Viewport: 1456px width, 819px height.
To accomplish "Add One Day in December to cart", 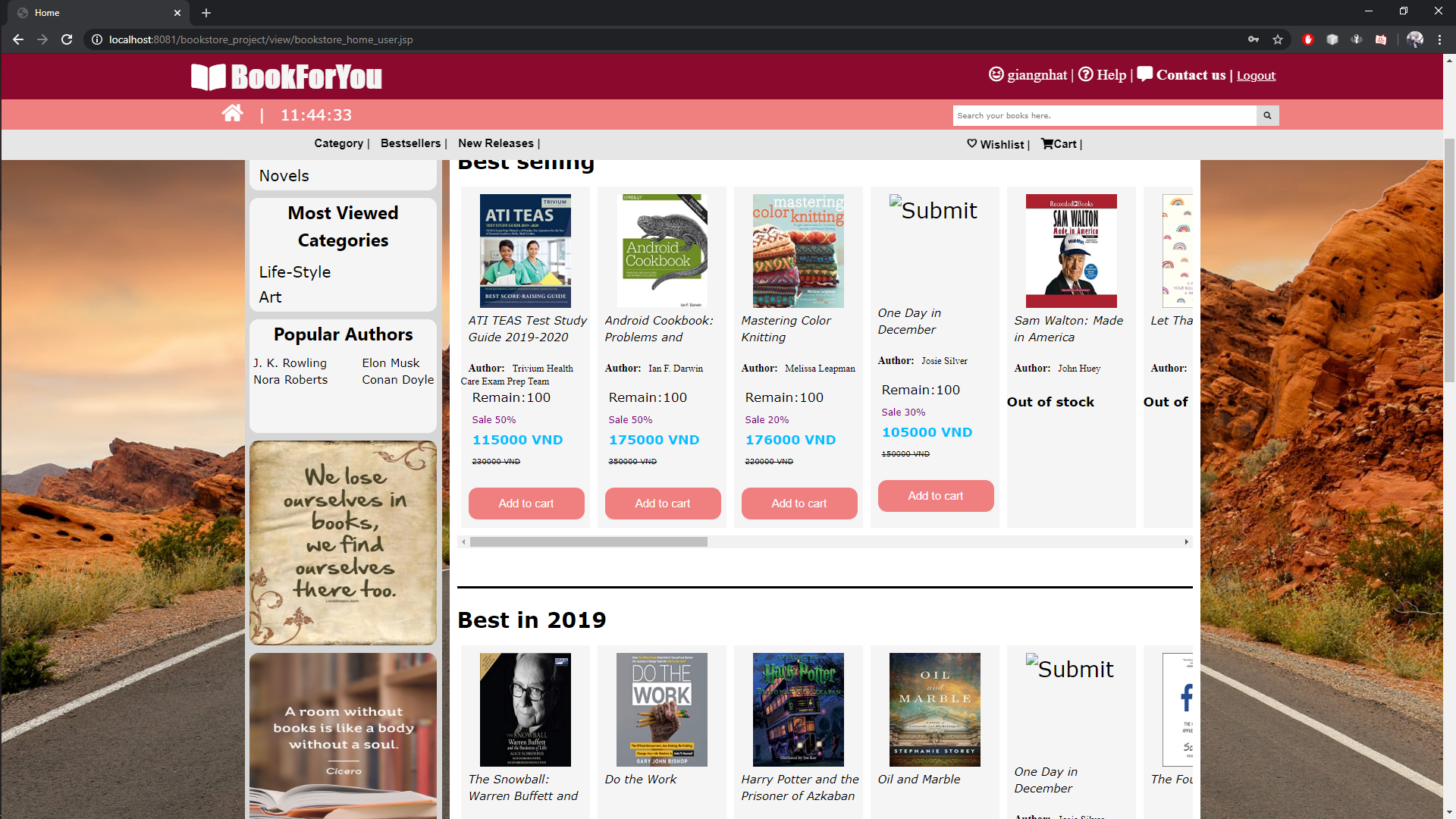I will tap(936, 496).
